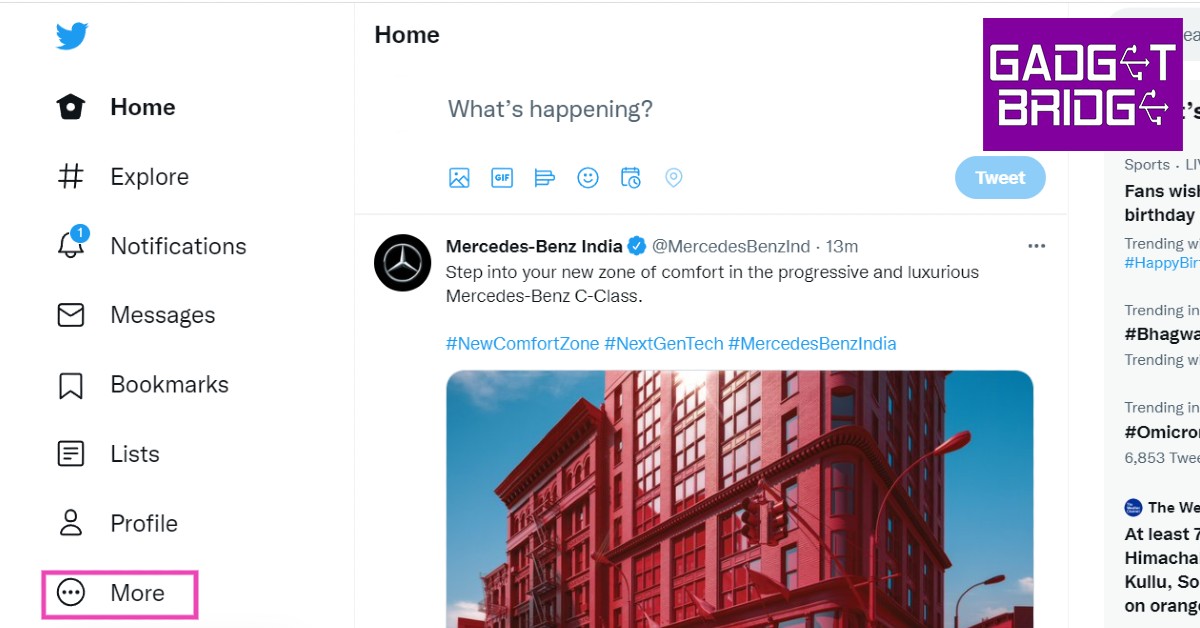Add a poll to the tweet
The image size is (1200, 628).
click(545, 178)
